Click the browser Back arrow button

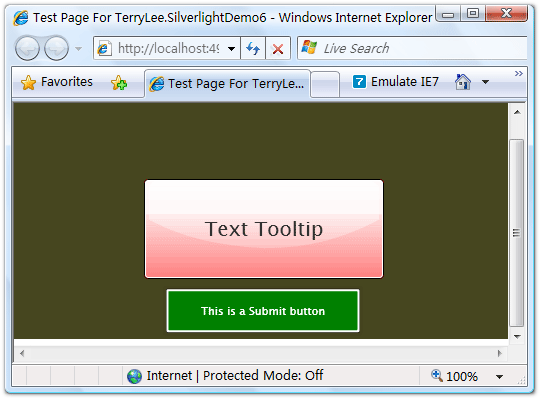click(x=27, y=48)
